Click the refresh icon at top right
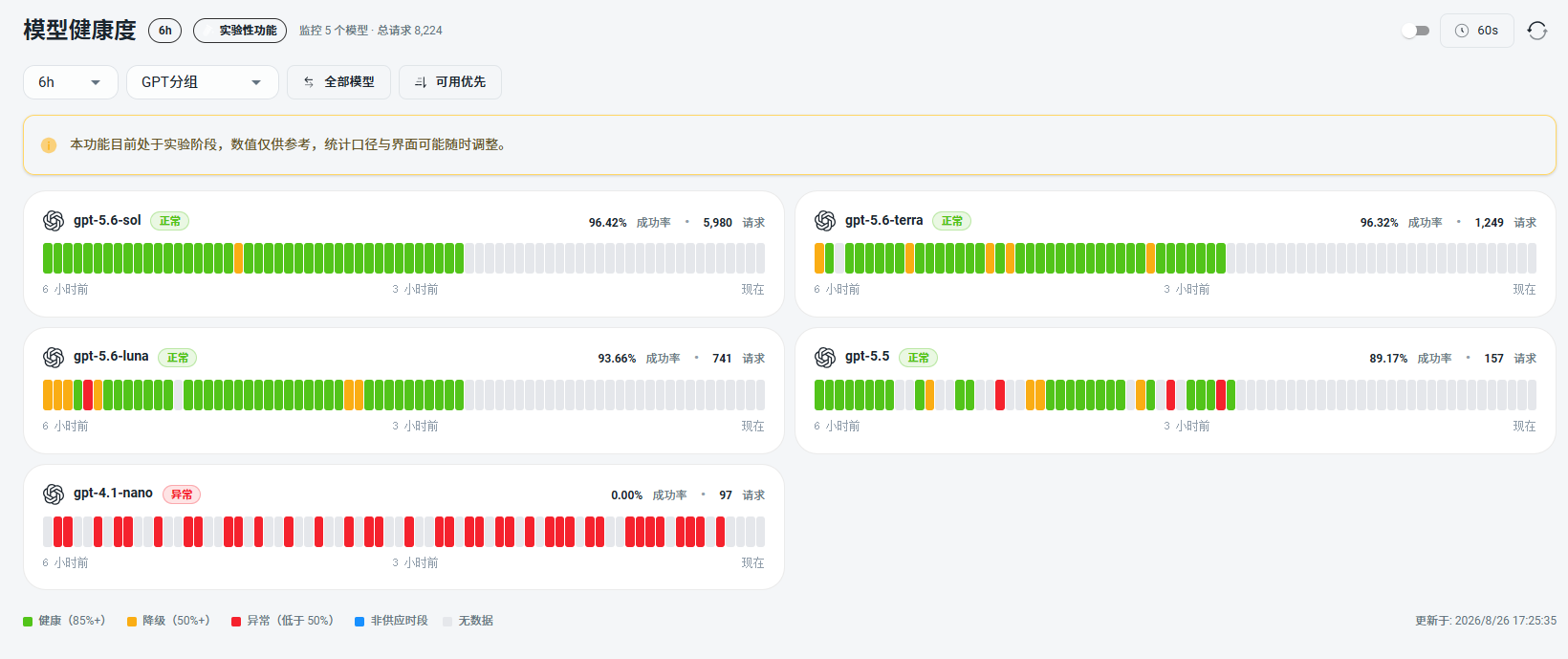 click(x=1536, y=31)
